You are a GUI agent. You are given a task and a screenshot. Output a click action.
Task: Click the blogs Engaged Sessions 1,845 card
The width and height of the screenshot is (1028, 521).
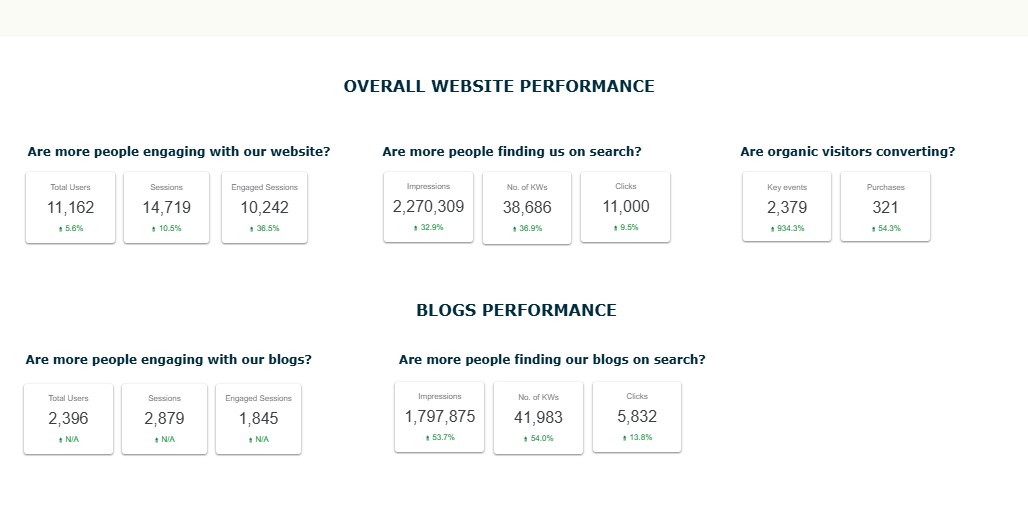click(258, 419)
